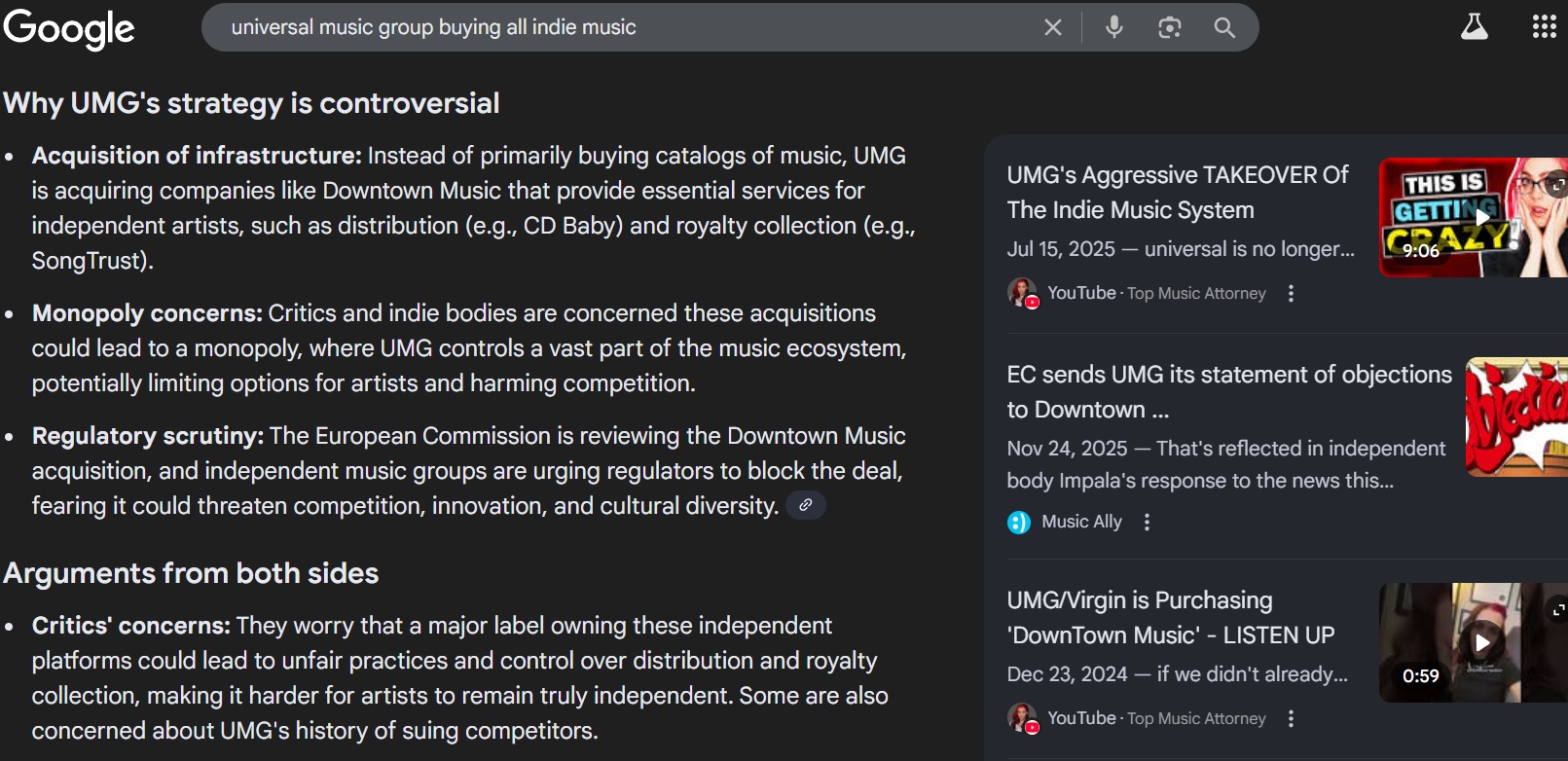The image size is (1568, 761).
Task: Open more options for the Jul 15, 2025 YouTube result
Action: 1292,293
